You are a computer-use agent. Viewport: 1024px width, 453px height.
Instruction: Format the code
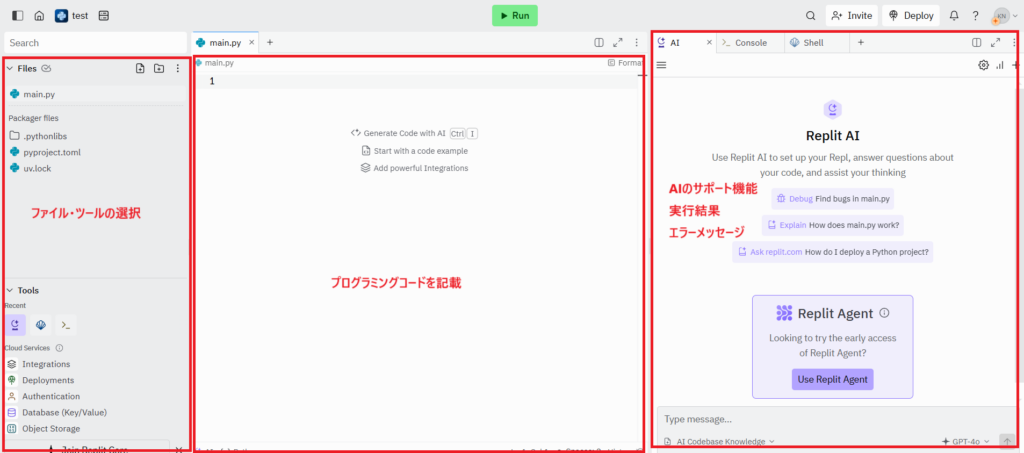click(x=625, y=63)
